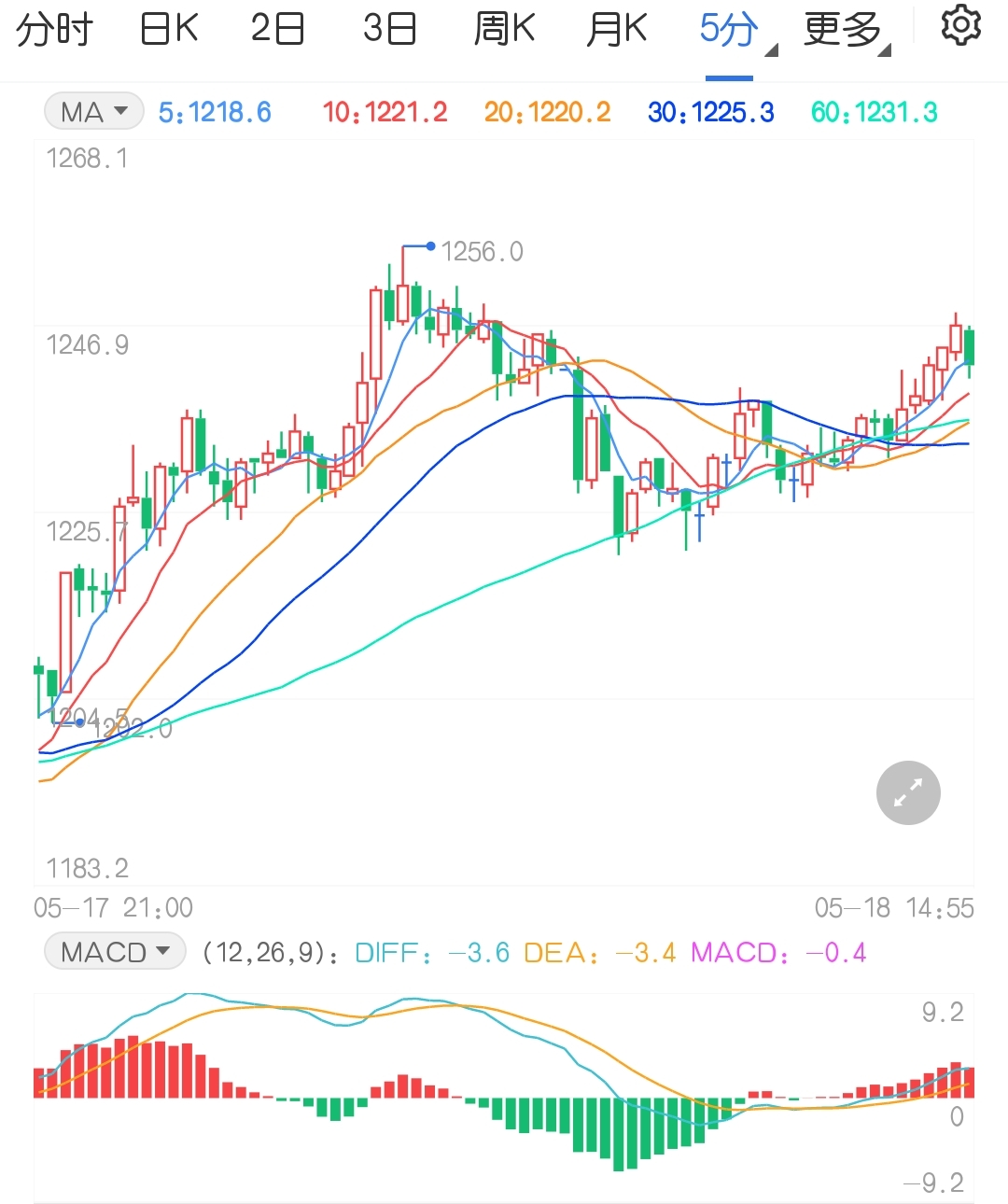Viewport: 1008px width, 1204px height.
Task: Switch to the 日K tab
Action: (x=169, y=30)
